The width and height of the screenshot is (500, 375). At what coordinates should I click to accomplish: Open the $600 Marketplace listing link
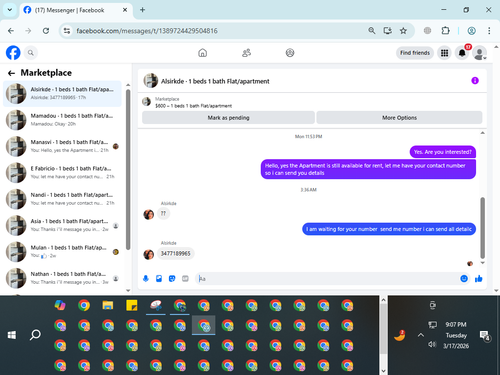pyautogui.click(x=193, y=106)
